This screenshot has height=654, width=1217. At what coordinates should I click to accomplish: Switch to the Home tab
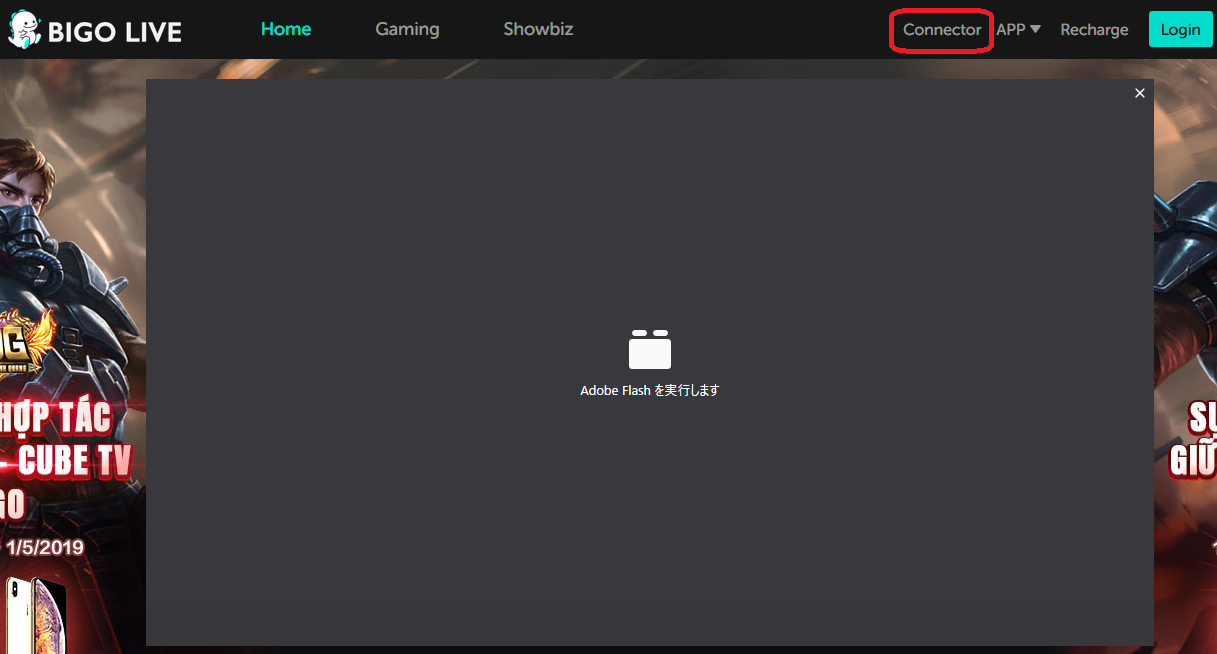(x=286, y=29)
